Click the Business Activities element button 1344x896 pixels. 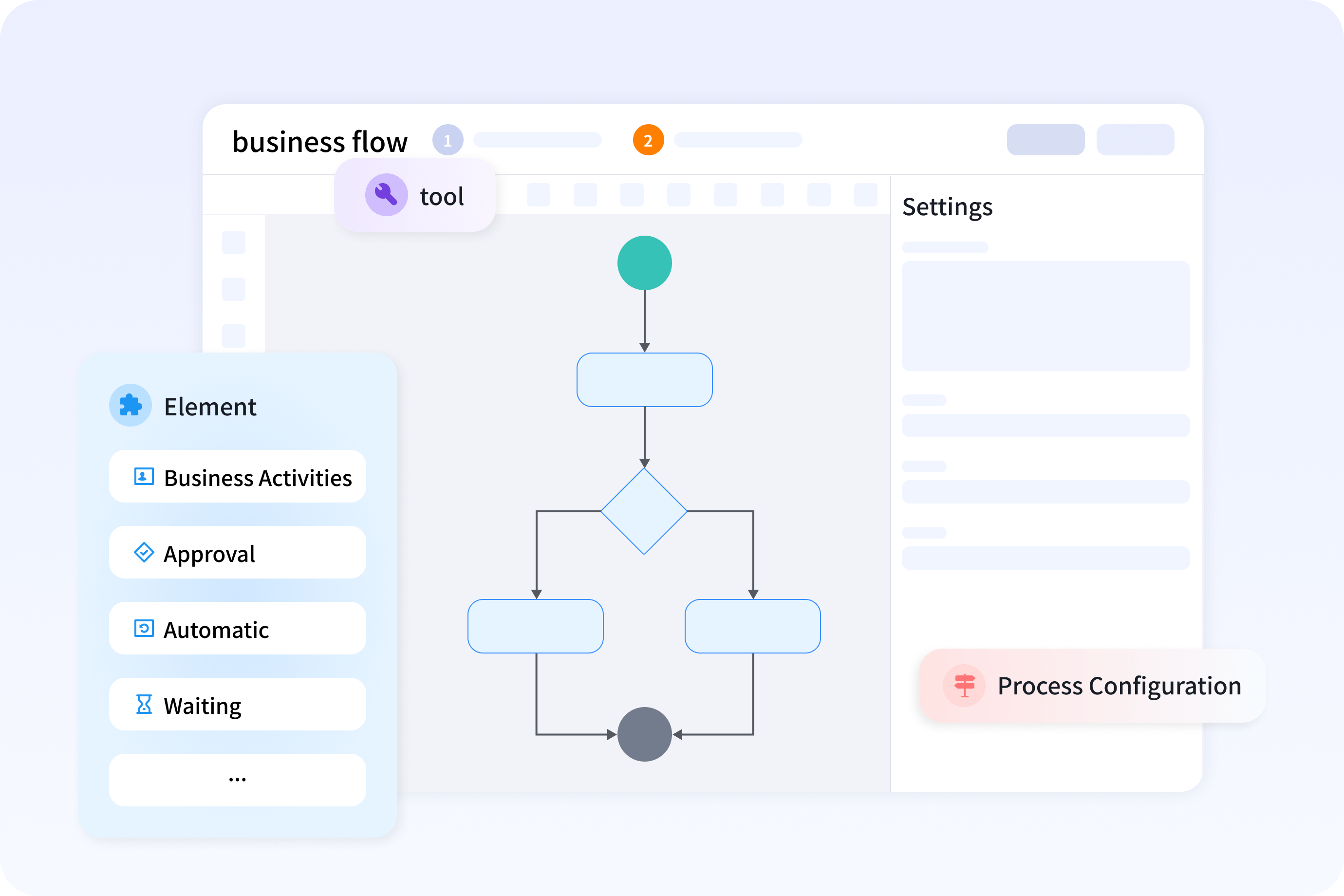point(237,477)
